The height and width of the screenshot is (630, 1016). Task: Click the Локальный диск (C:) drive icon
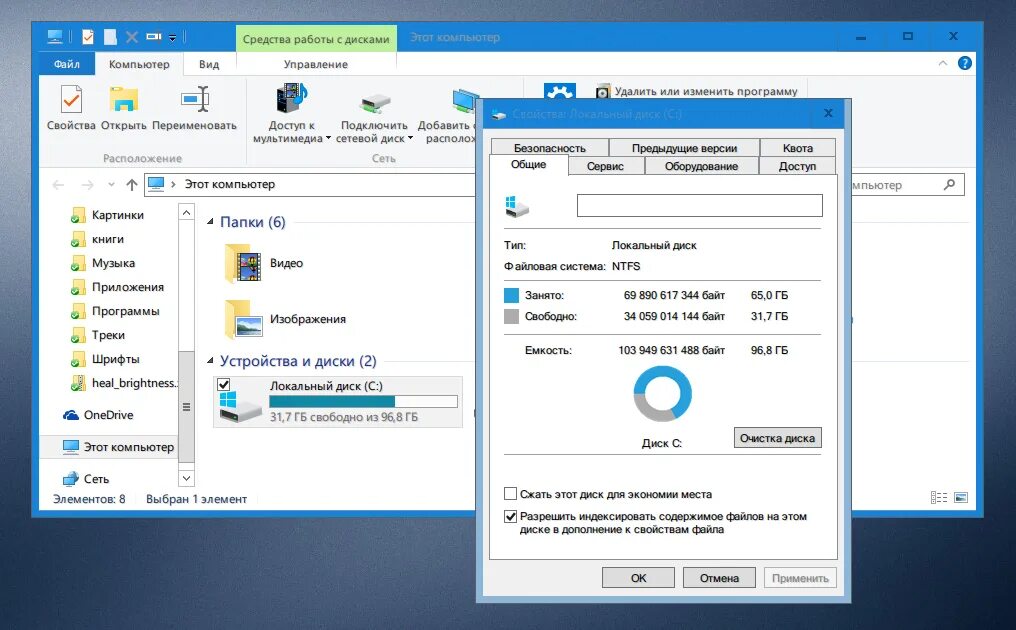coord(239,407)
